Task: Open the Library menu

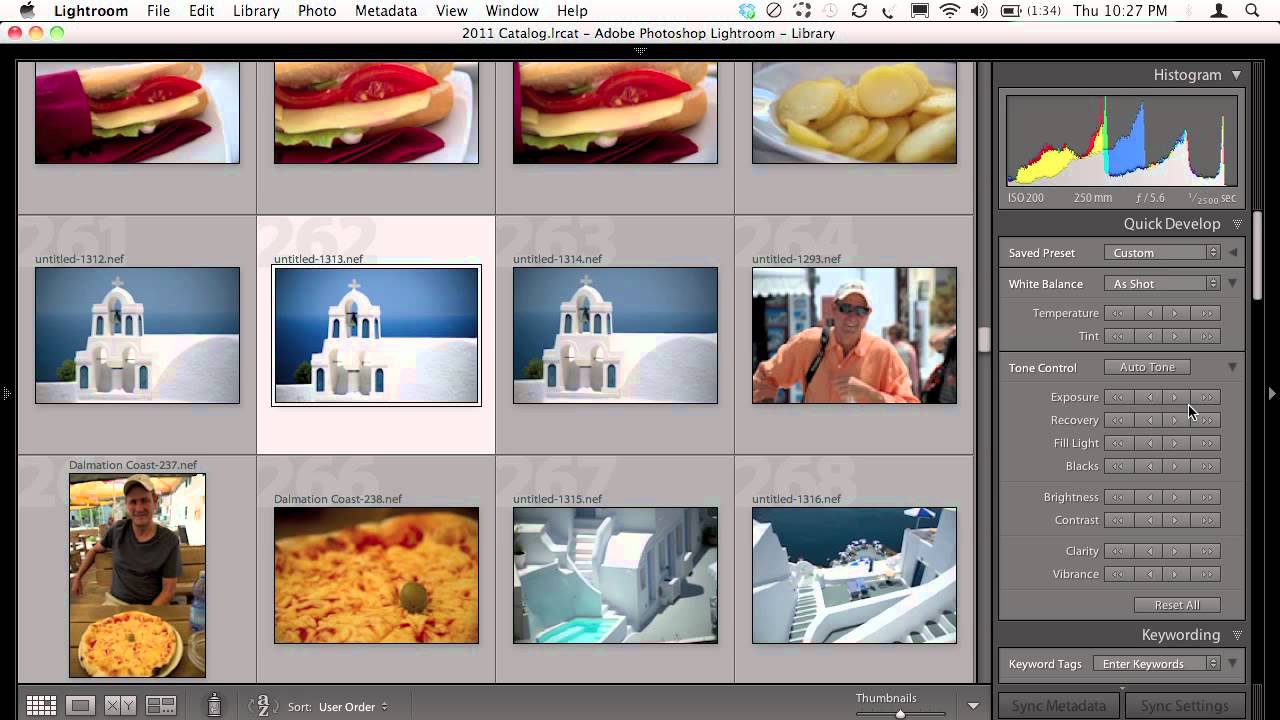Action: click(x=256, y=11)
